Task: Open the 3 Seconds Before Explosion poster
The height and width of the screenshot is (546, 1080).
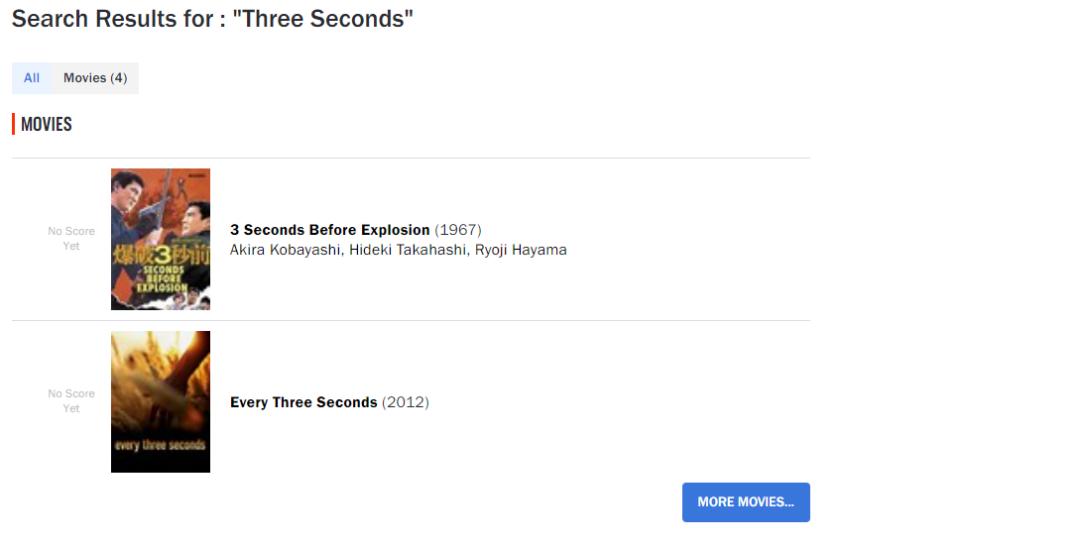Action: click(160, 239)
